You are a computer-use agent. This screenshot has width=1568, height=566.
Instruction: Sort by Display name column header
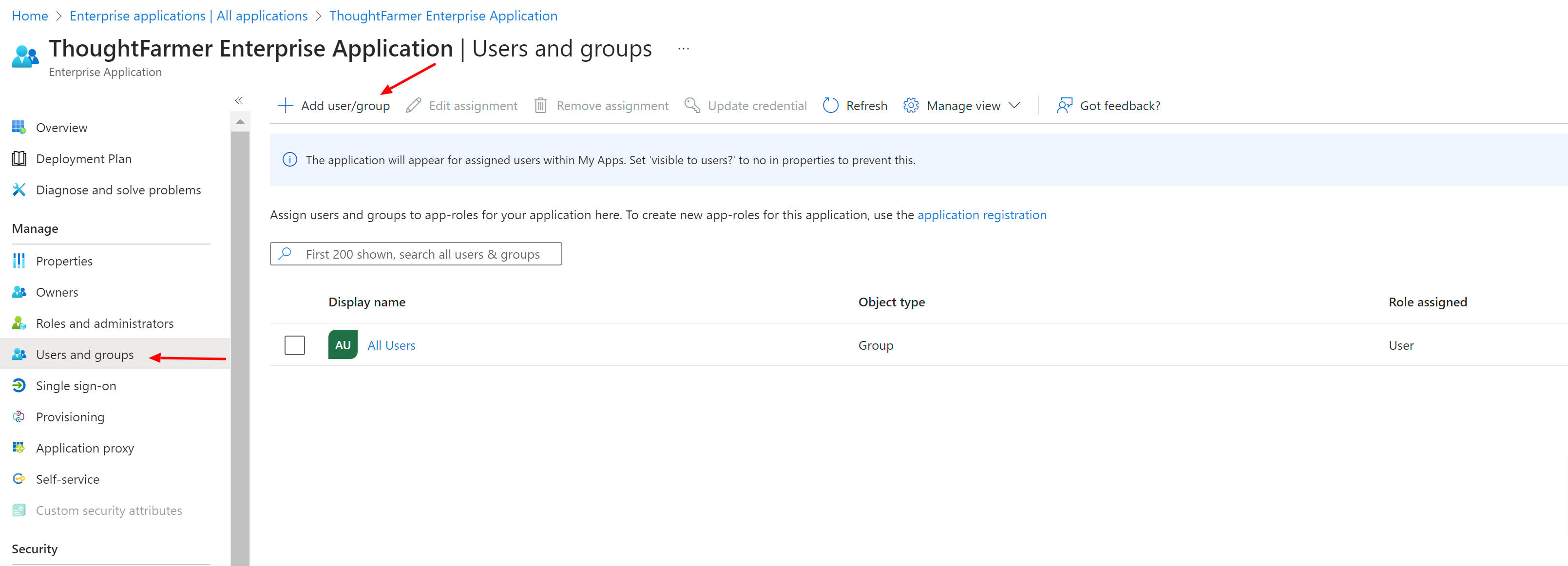(366, 302)
